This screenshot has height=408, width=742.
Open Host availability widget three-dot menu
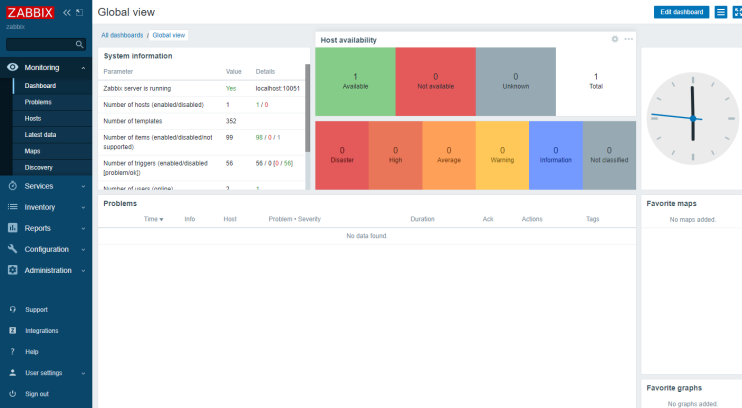tap(629, 39)
